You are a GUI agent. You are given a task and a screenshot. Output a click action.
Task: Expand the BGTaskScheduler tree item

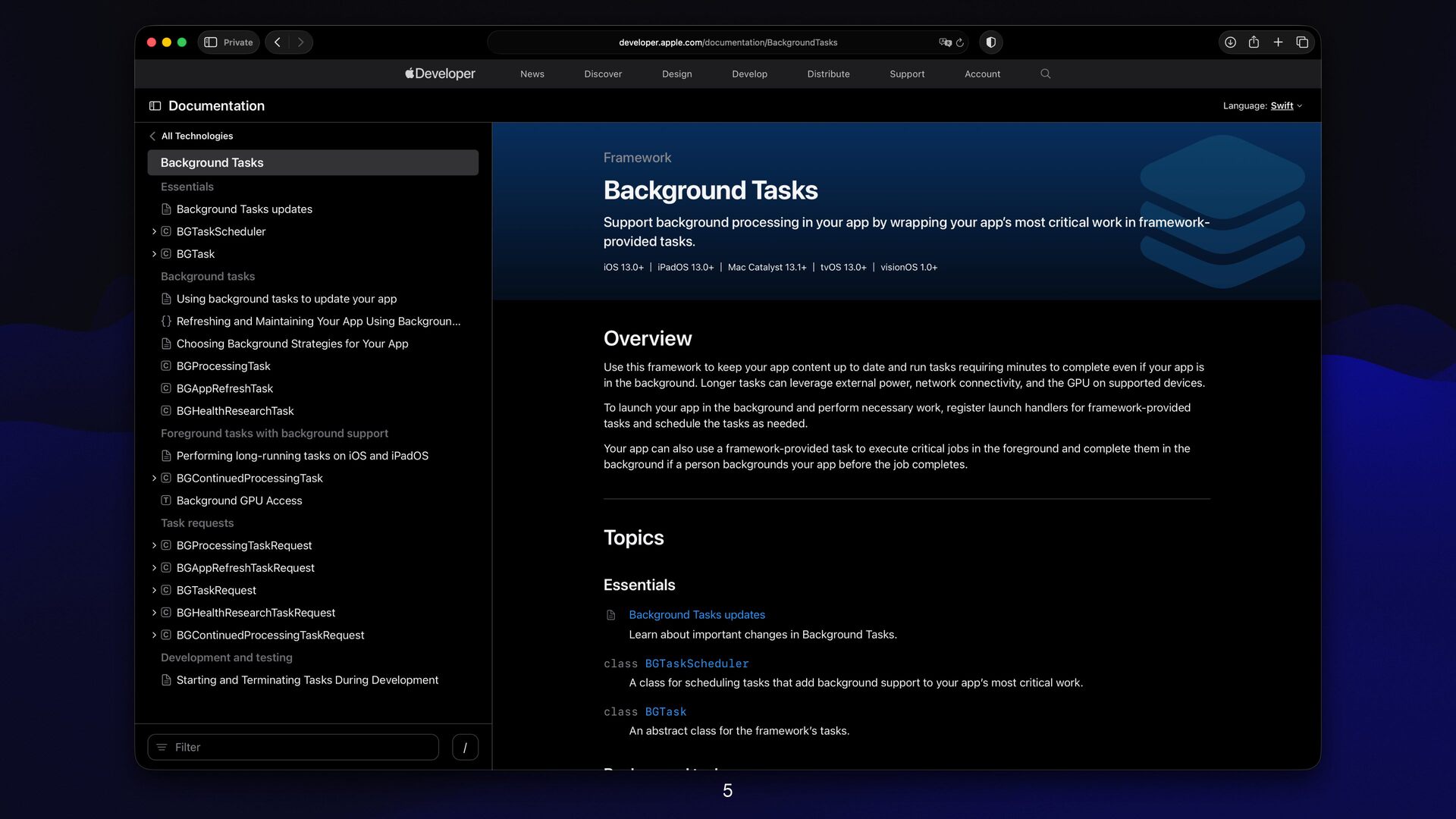[x=154, y=231]
